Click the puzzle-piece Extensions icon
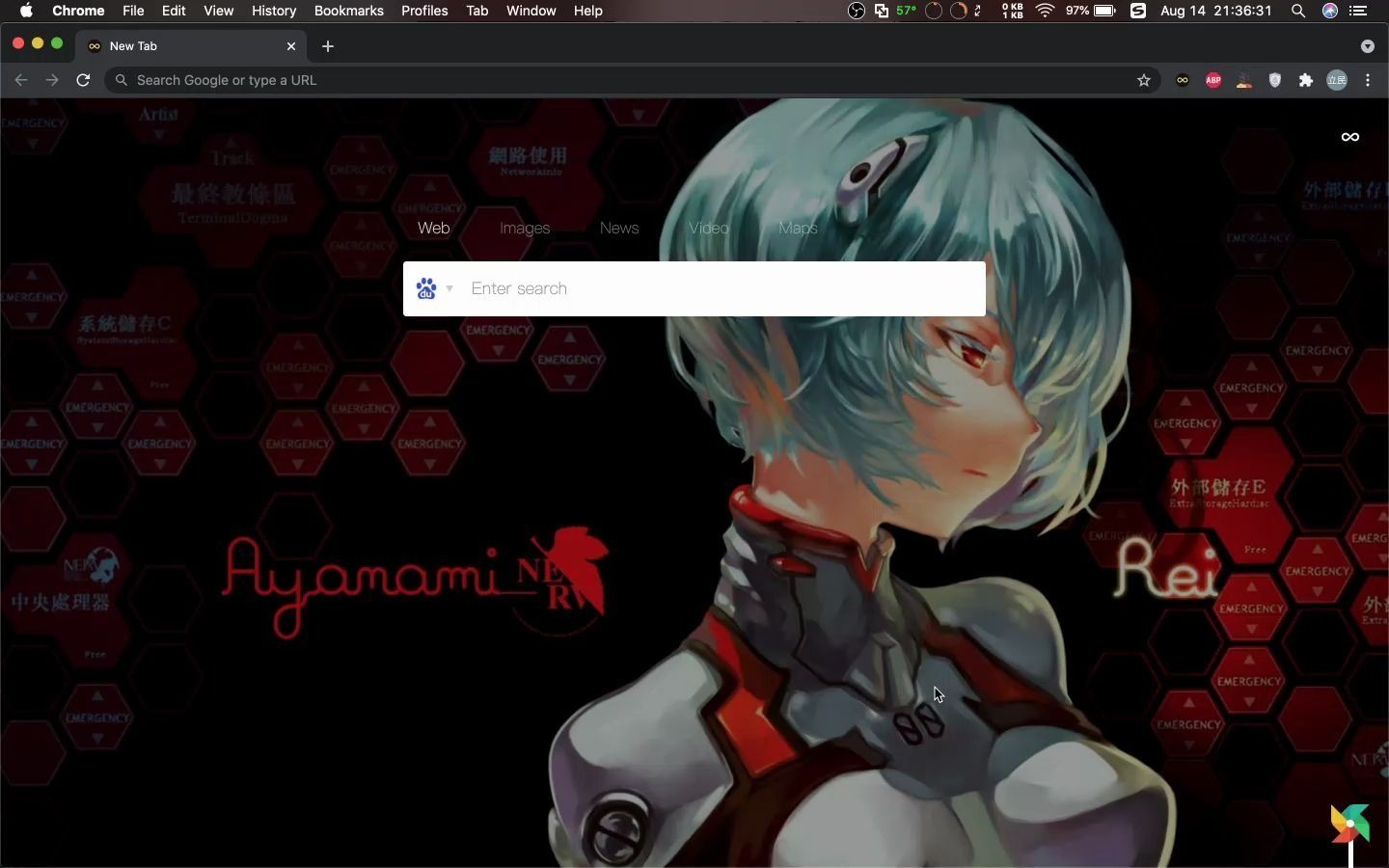Image resolution: width=1389 pixels, height=868 pixels. 1304,81
